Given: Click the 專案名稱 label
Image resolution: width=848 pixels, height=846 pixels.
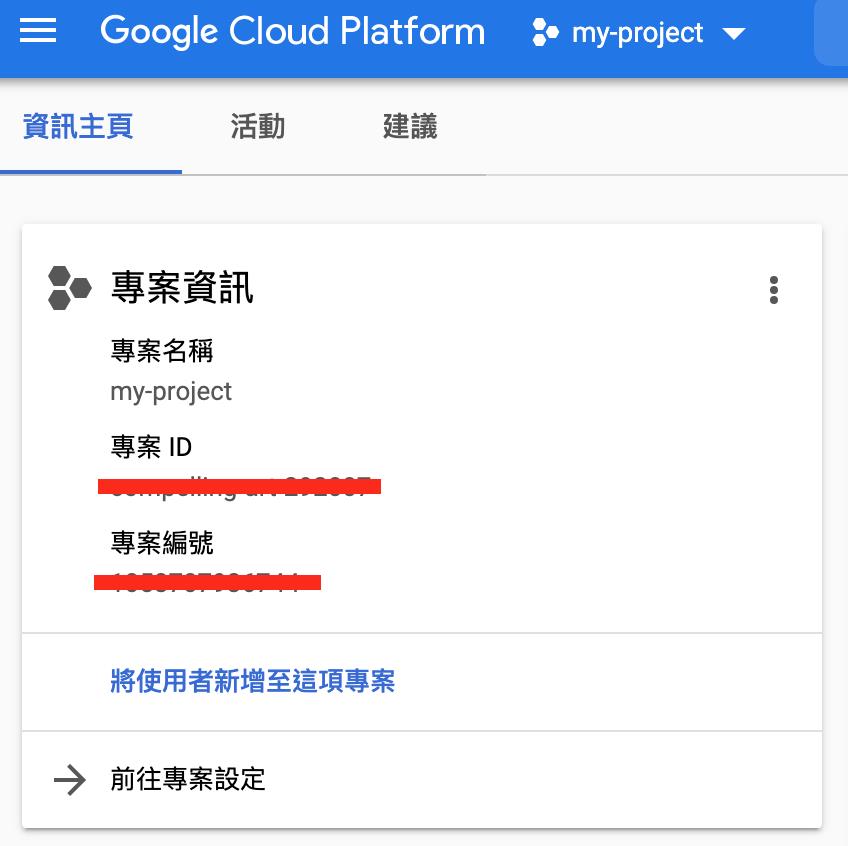Looking at the screenshot, I should coord(162,351).
